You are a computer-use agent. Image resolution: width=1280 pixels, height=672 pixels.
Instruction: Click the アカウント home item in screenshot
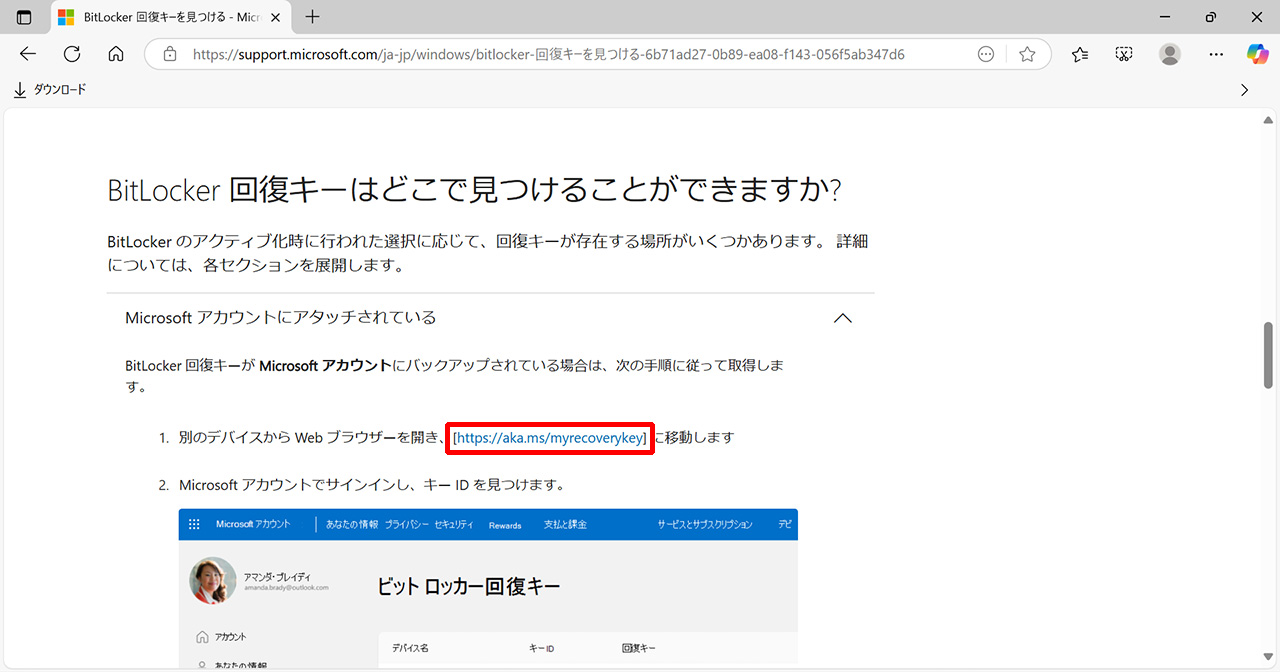222,637
